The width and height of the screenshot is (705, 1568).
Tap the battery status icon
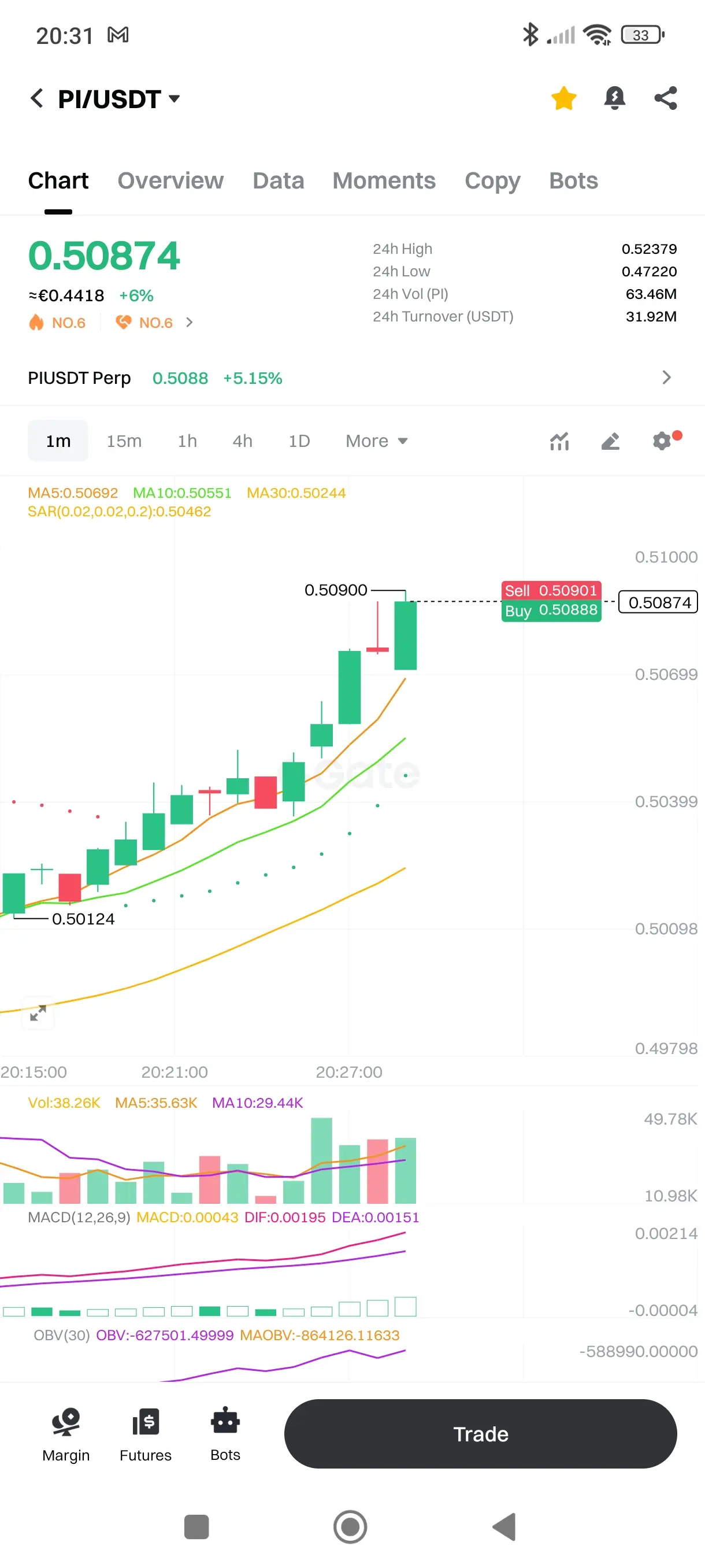click(x=643, y=35)
